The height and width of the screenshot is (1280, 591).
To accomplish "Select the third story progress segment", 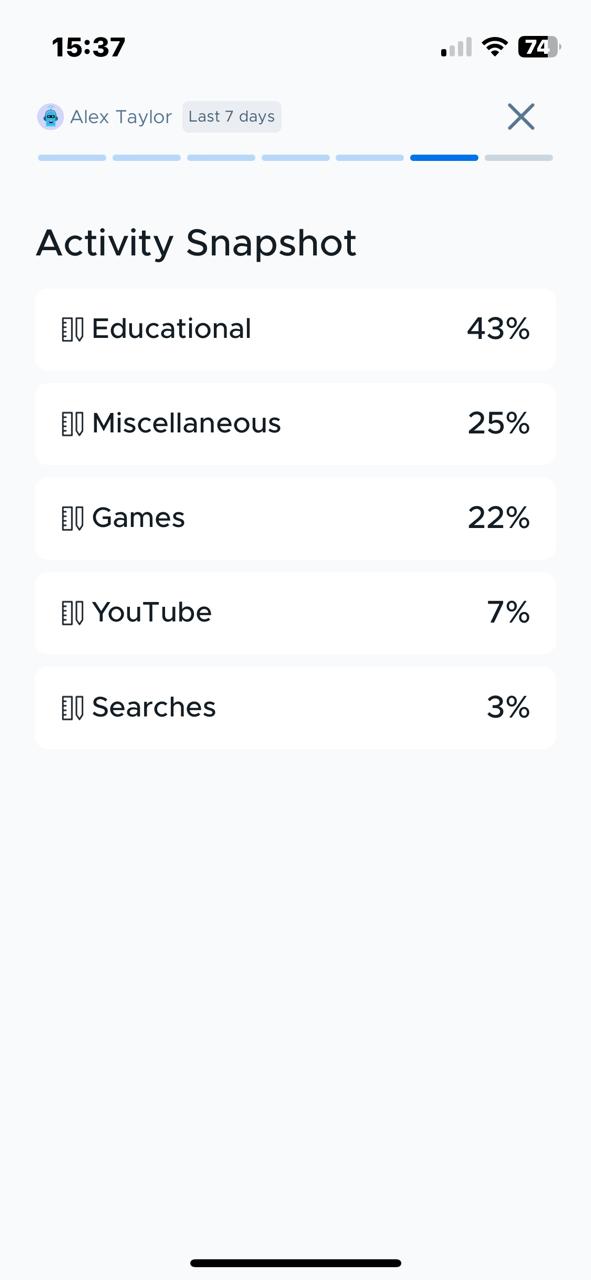I will pyautogui.click(x=221, y=157).
